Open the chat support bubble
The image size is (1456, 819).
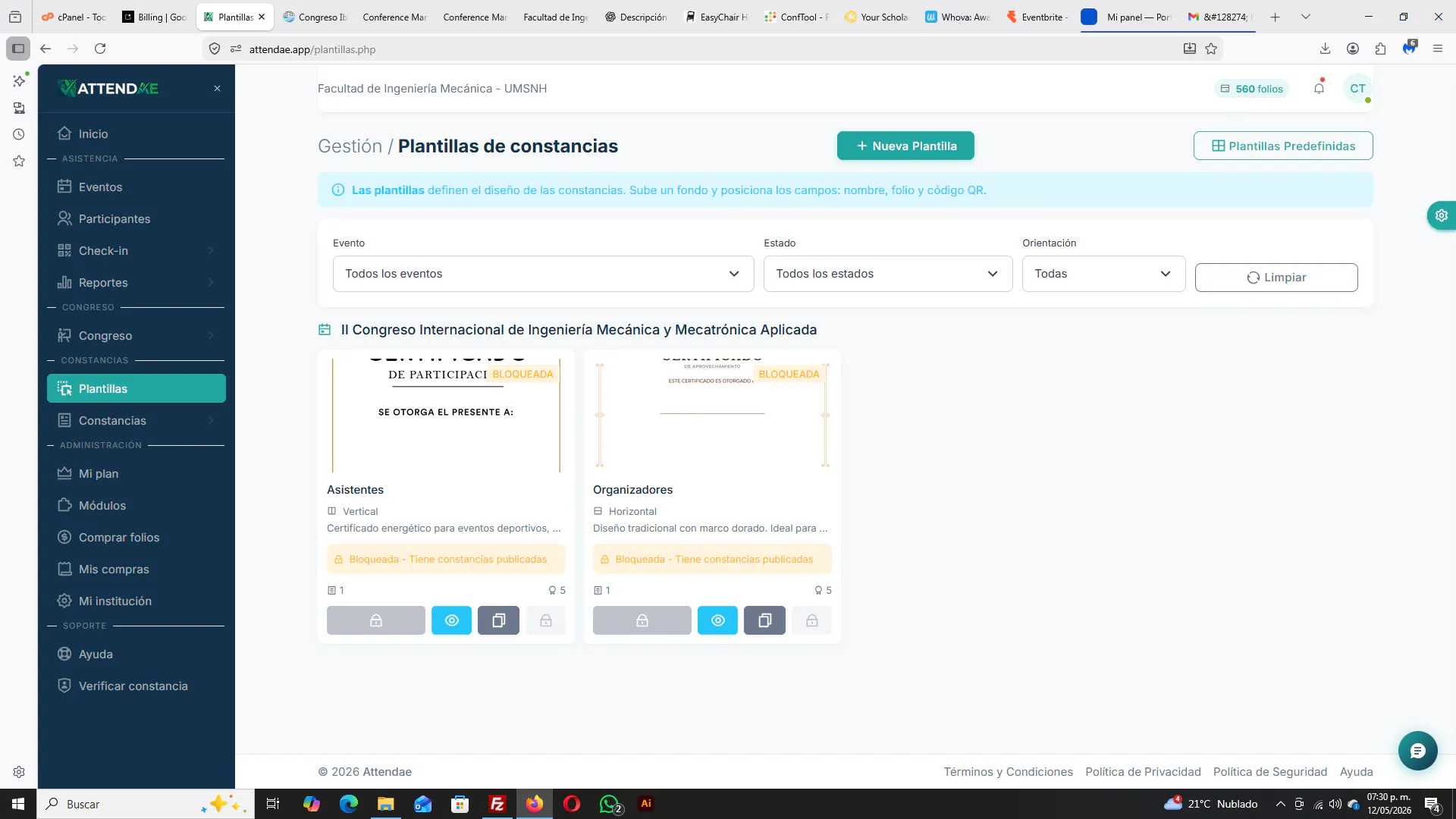tap(1417, 751)
